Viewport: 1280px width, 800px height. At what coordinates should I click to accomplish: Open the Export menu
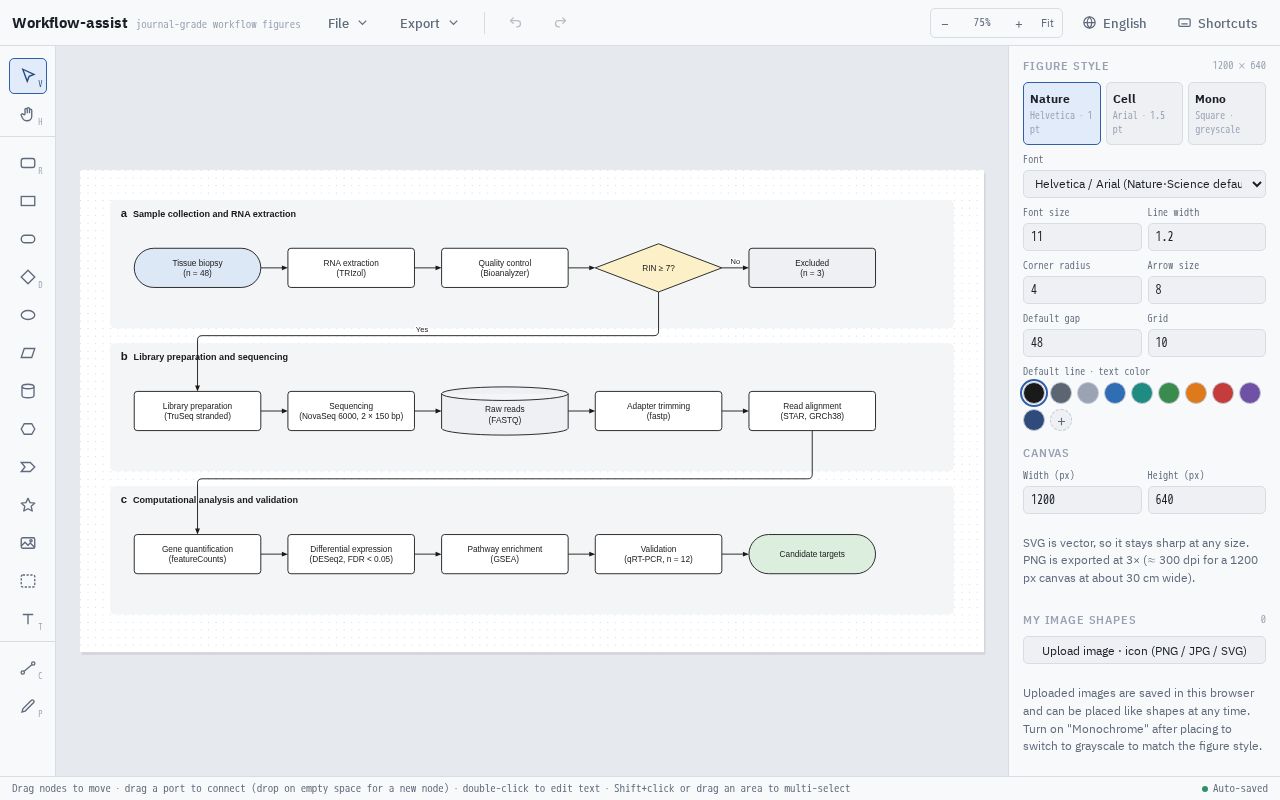tap(429, 23)
